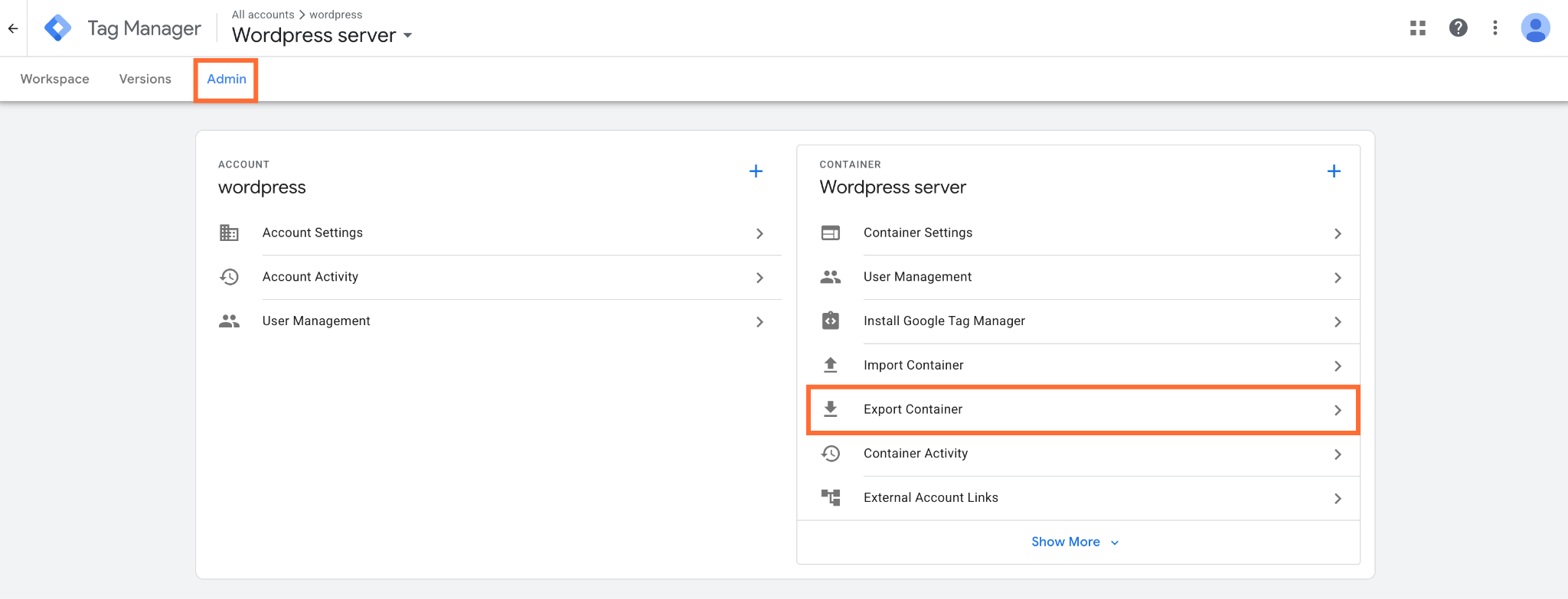Screen dimensions: 1568x599
Task: Click the Account Settings building icon
Action: (x=229, y=233)
